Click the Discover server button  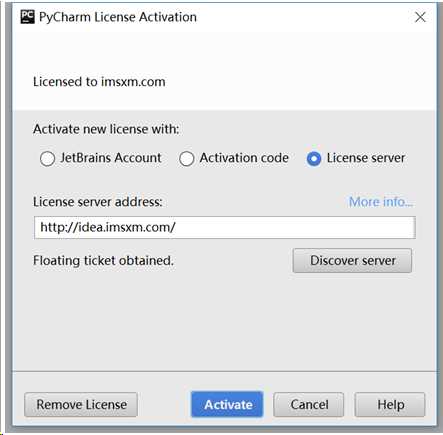coord(352,261)
